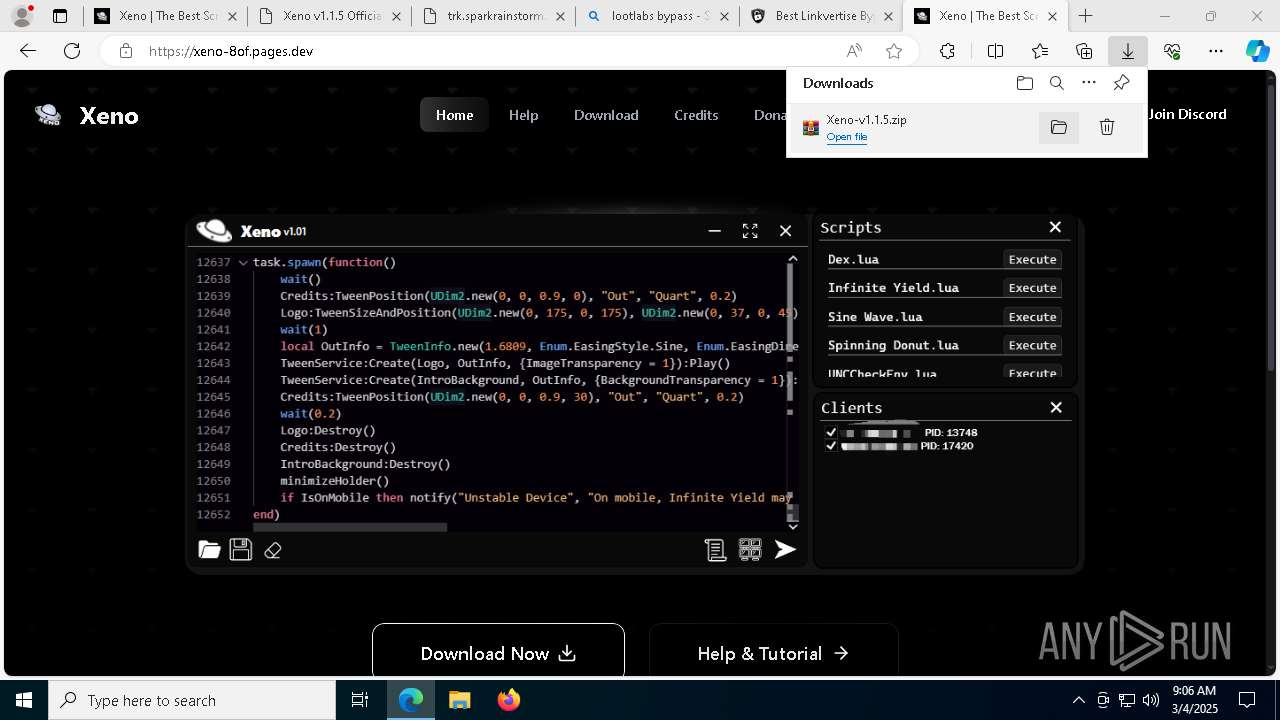The image size is (1280, 720).
Task: Click the Read aloud icon in address bar
Action: [854, 51]
